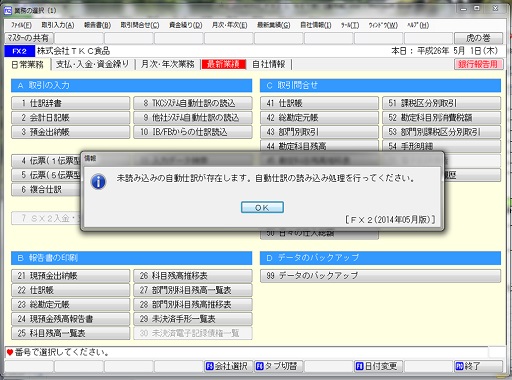Open the 自社情報(I) menu
Image resolution: width=512 pixels, height=380 pixels.
[x=316, y=25]
